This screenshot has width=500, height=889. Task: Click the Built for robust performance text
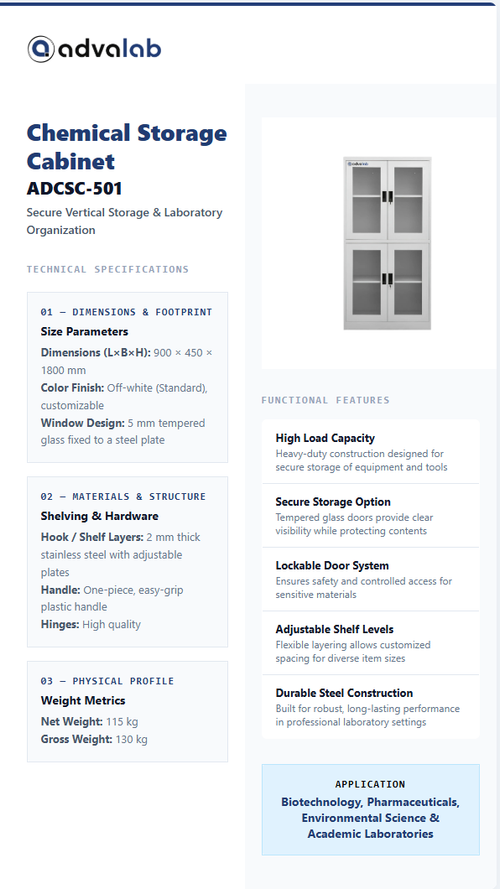pyautogui.click(x=368, y=716)
